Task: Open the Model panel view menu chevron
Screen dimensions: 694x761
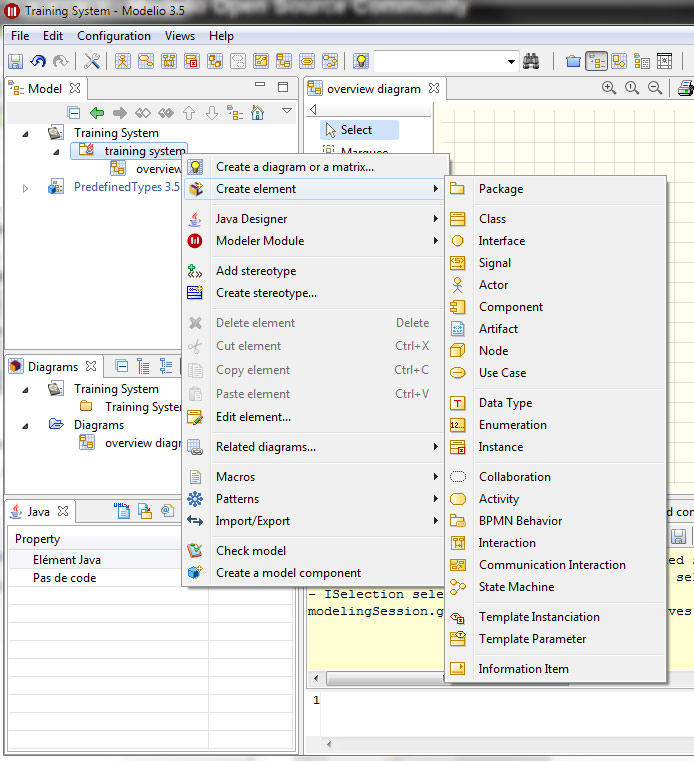Action: coord(287,111)
